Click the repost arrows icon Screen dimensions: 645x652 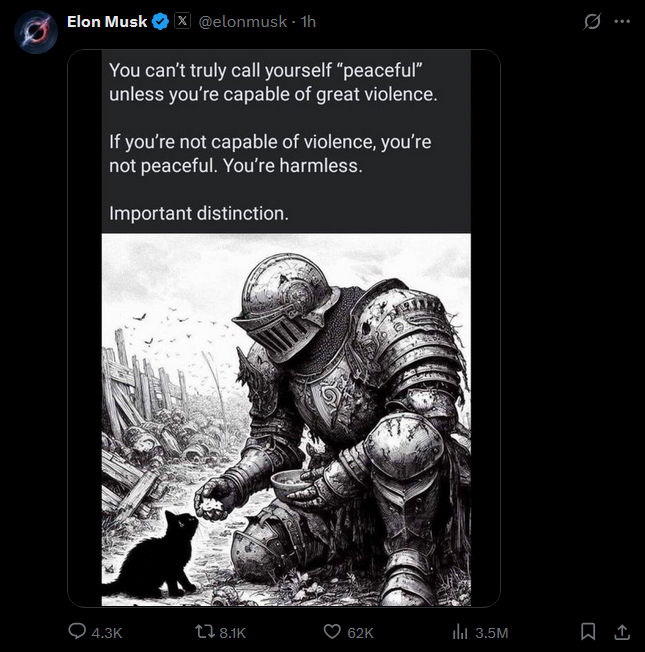tap(203, 631)
